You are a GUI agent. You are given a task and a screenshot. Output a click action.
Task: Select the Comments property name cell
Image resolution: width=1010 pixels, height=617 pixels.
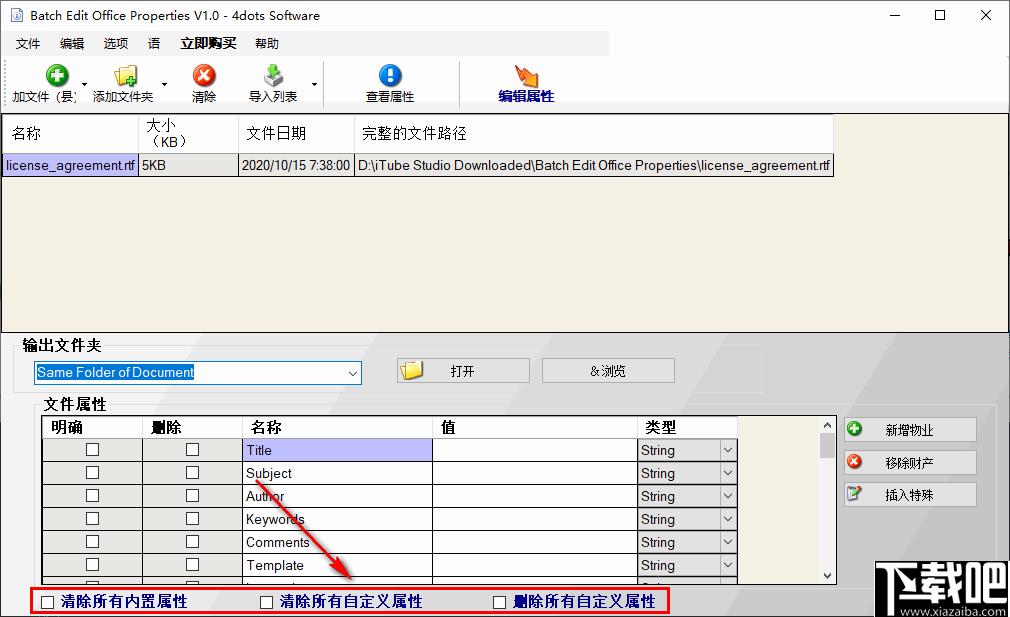click(x=338, y=542)
